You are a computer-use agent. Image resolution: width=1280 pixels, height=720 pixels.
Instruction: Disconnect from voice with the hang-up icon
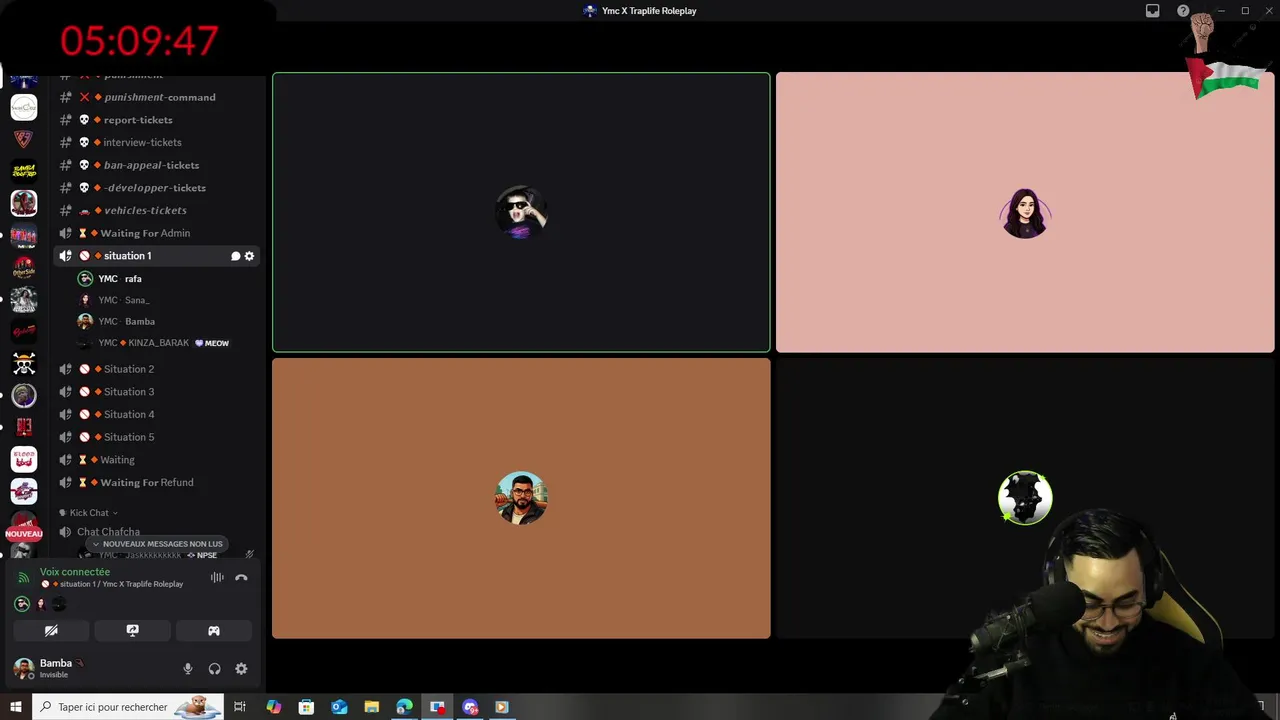tap(241, 577)
